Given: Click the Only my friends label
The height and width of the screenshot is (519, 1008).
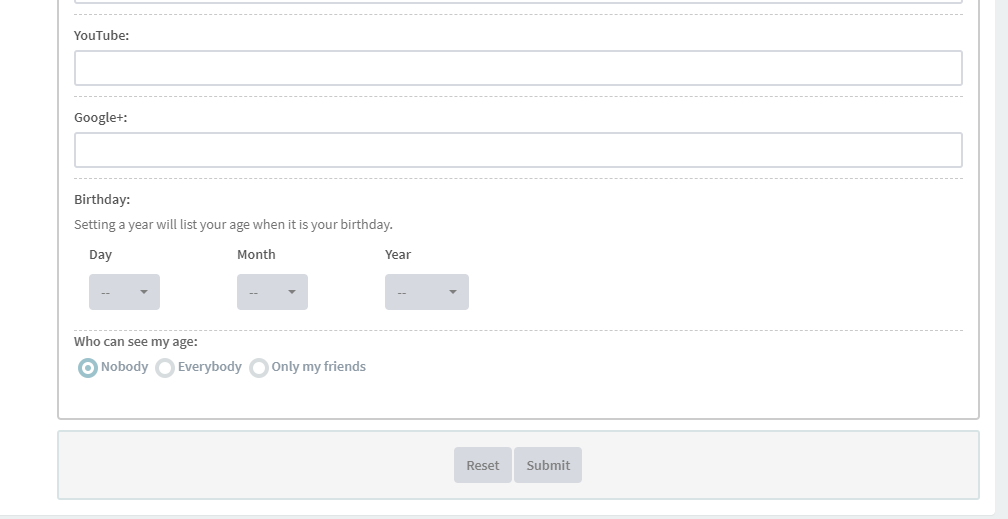Looking at the screenshot, I should (318, 367).
